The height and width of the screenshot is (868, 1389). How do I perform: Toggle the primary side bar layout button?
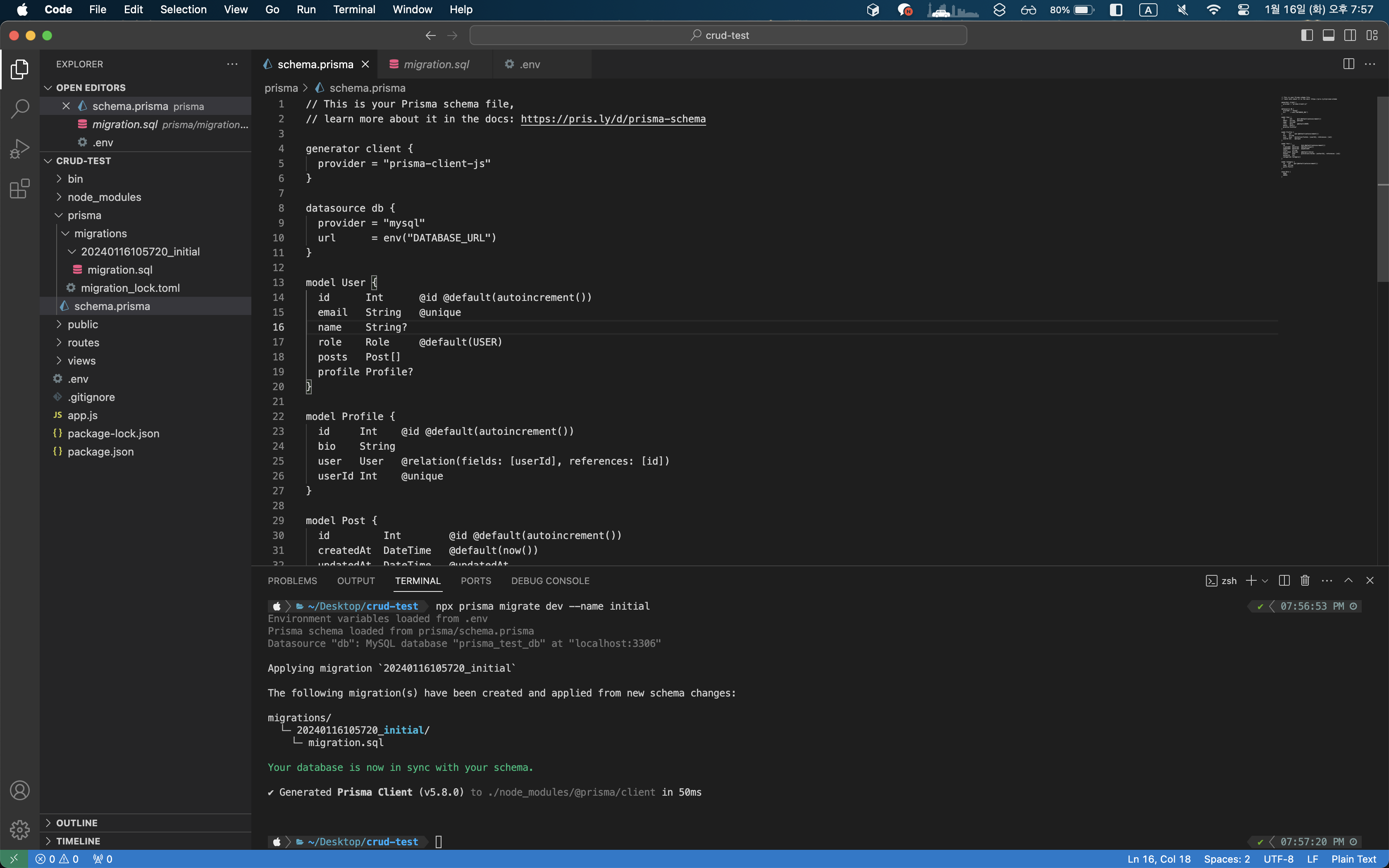pyautogui.click(x=1307, y=36)
